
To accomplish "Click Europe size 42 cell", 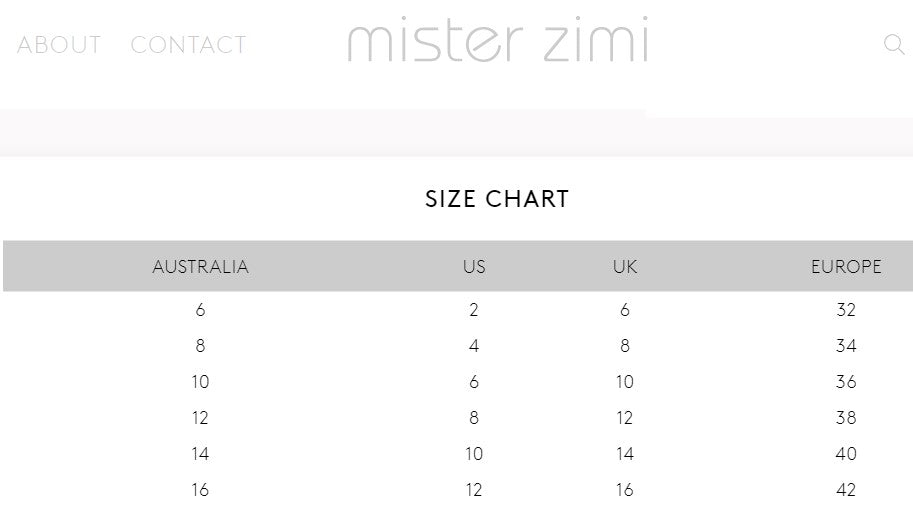I will (x=846, y=490).
